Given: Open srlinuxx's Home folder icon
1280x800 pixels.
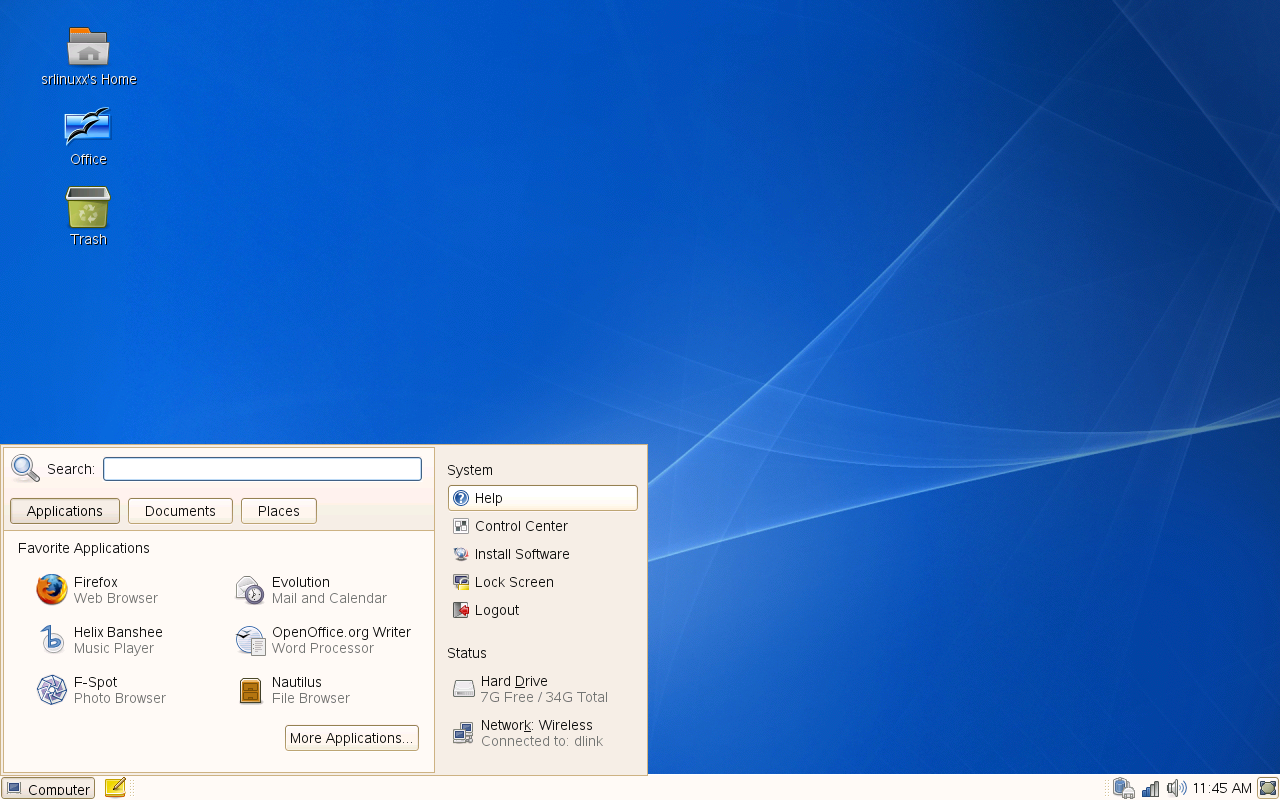Looking at the screenshot, I should point(89,57).
